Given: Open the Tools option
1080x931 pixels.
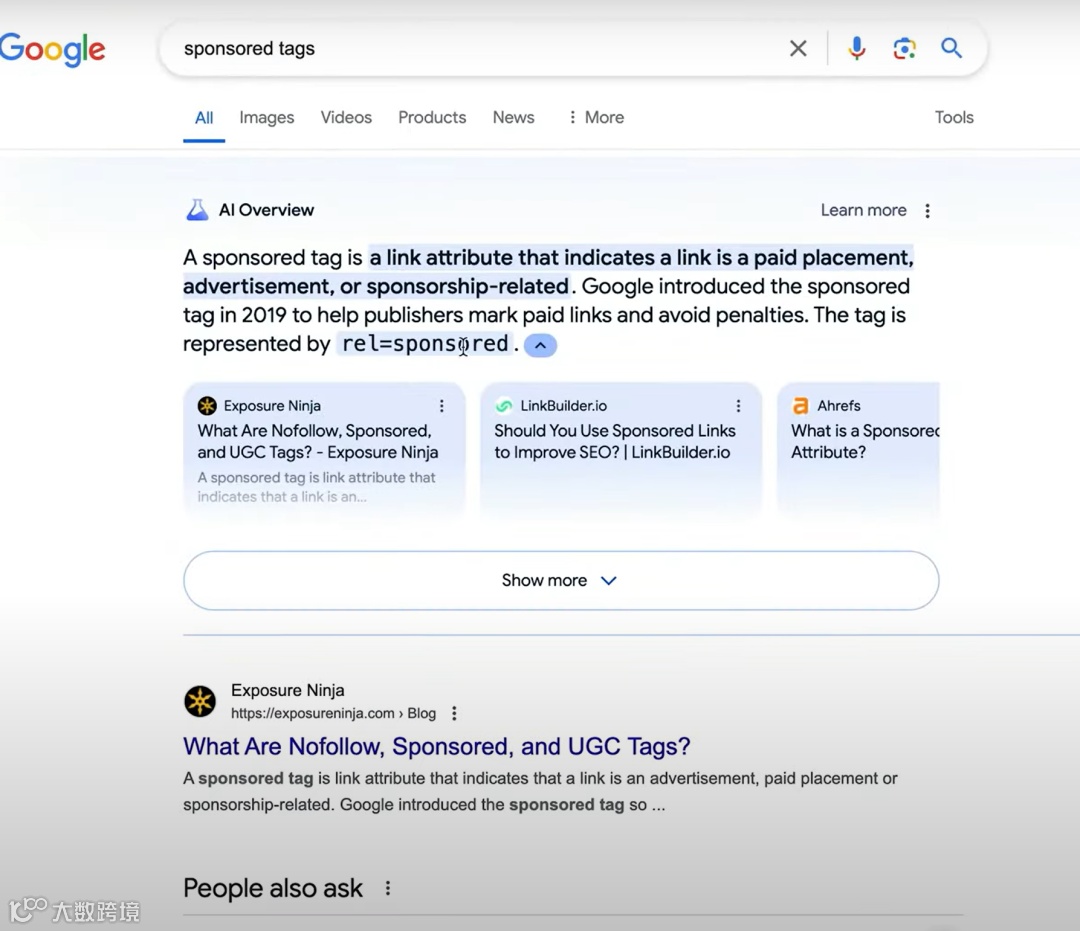Looking at the screenshot, I should tap(954, 118).
